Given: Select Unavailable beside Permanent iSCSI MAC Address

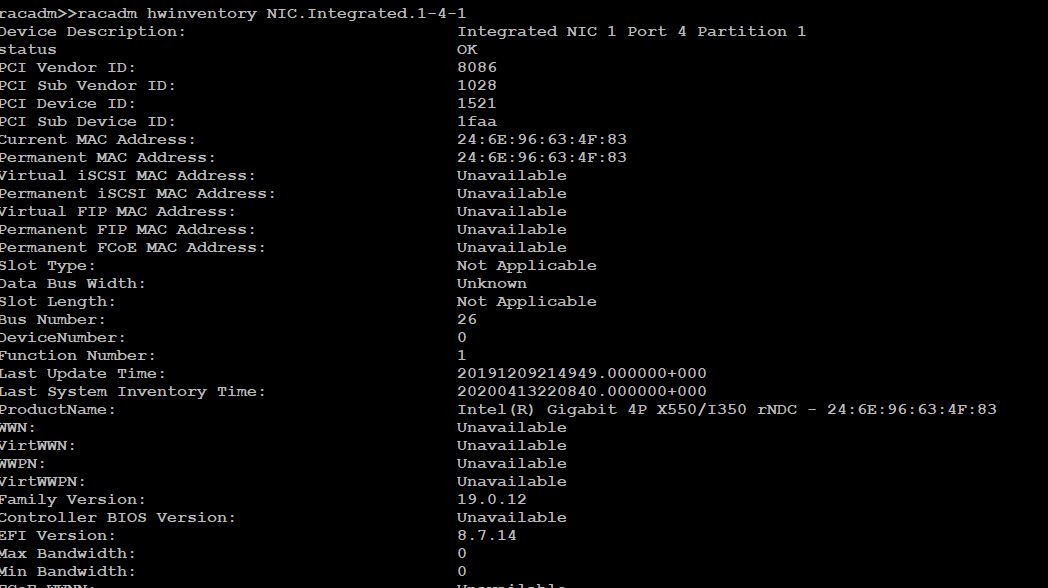Looking at the screenshot, I should coord(512,194).
